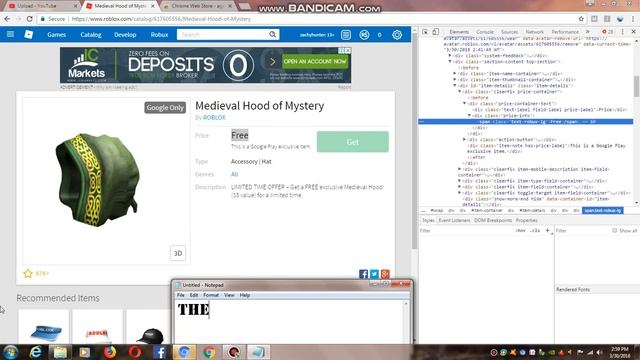Viewport: 640px width, 360px height.
Task: Open the Robux balance icon
Action: 364,35
